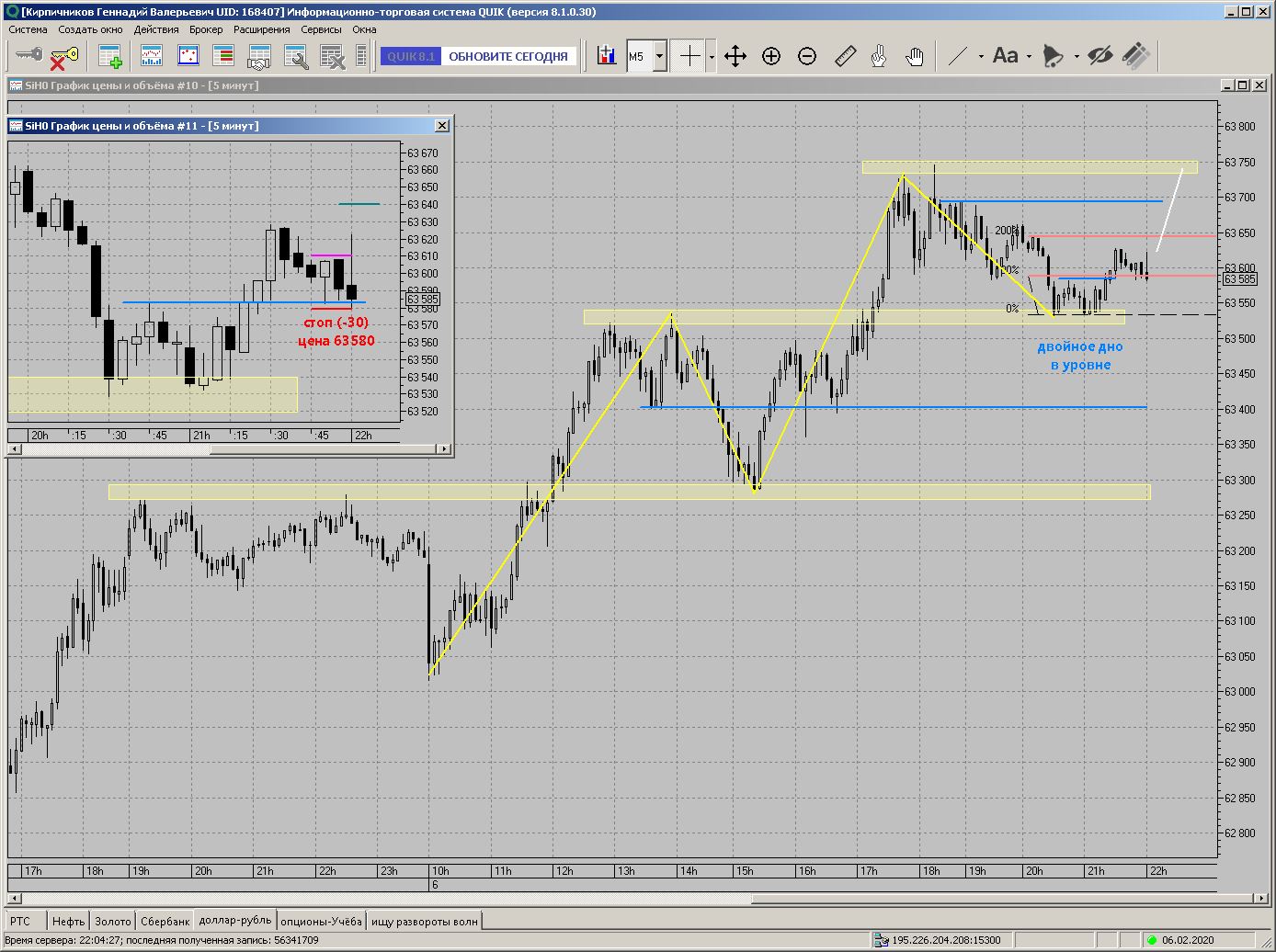Expand the text tool options arrow
The width and height of the screenshot is (1276, 952).
[1029, 56]
